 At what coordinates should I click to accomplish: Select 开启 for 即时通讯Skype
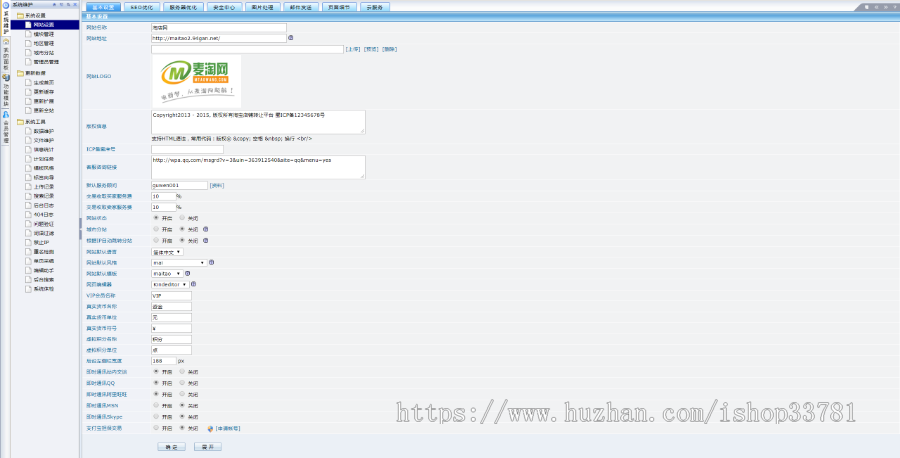coord(156,417)
